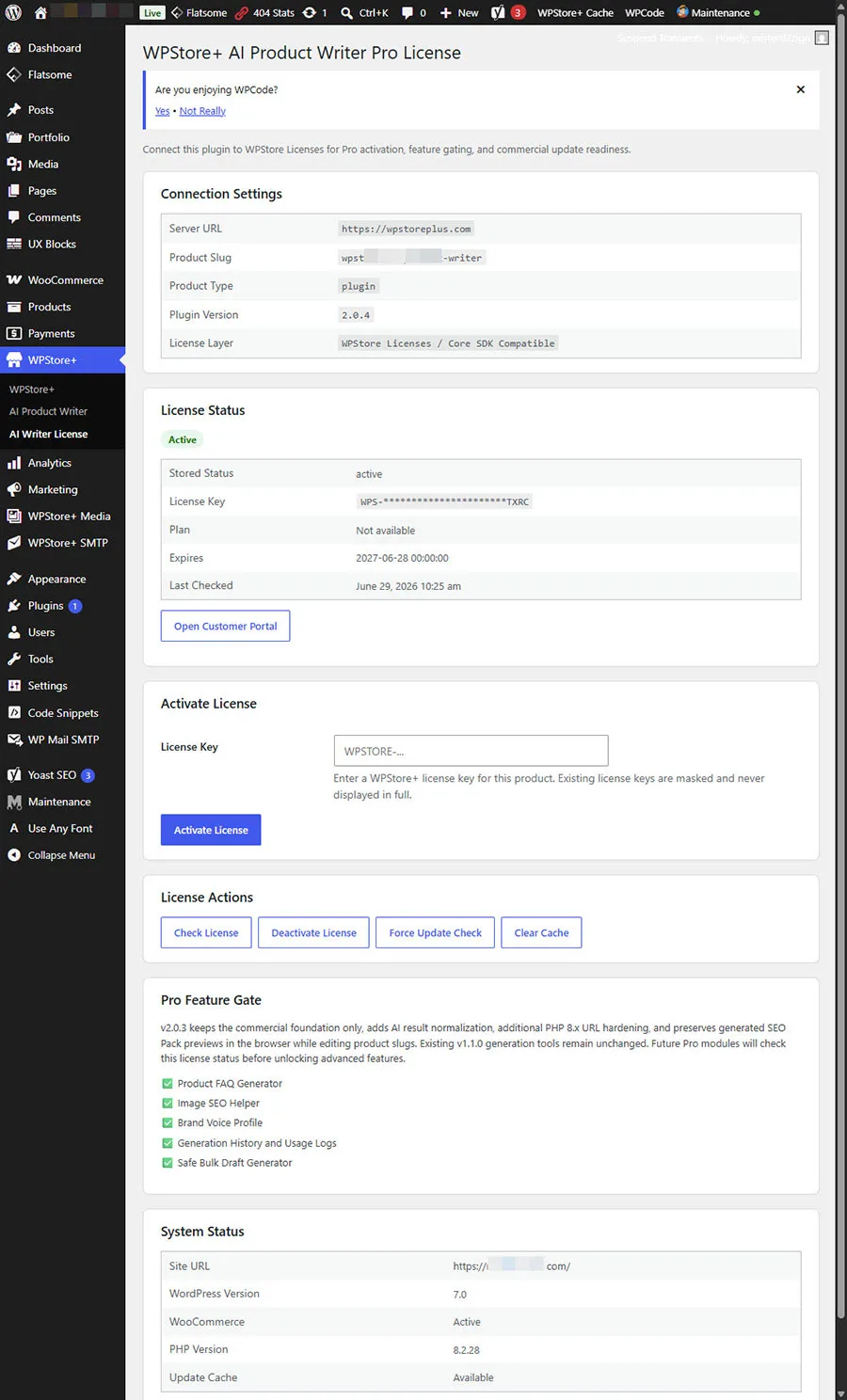
Task: Click the UX Blocks icon
Action: coord(14,244)
